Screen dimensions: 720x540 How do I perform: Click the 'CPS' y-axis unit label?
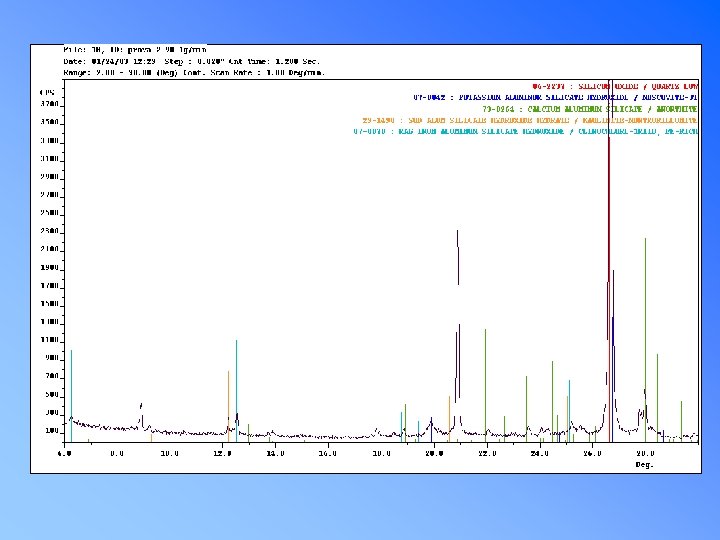tap(47, 92)
